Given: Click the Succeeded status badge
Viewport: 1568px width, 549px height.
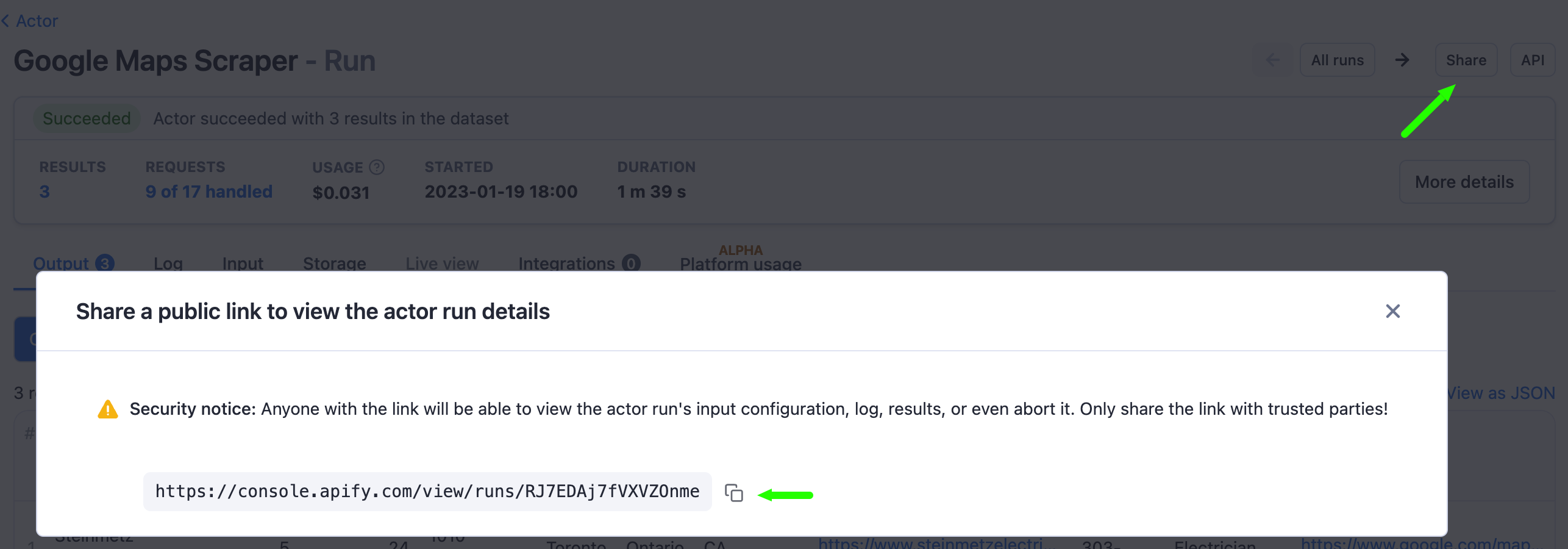Looking at the screenshot, I should [x=87, y=118].
